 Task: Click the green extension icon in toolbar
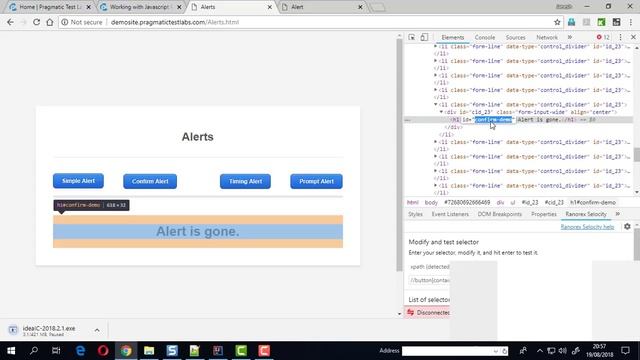pyautogui.click(x=601, y=22)
